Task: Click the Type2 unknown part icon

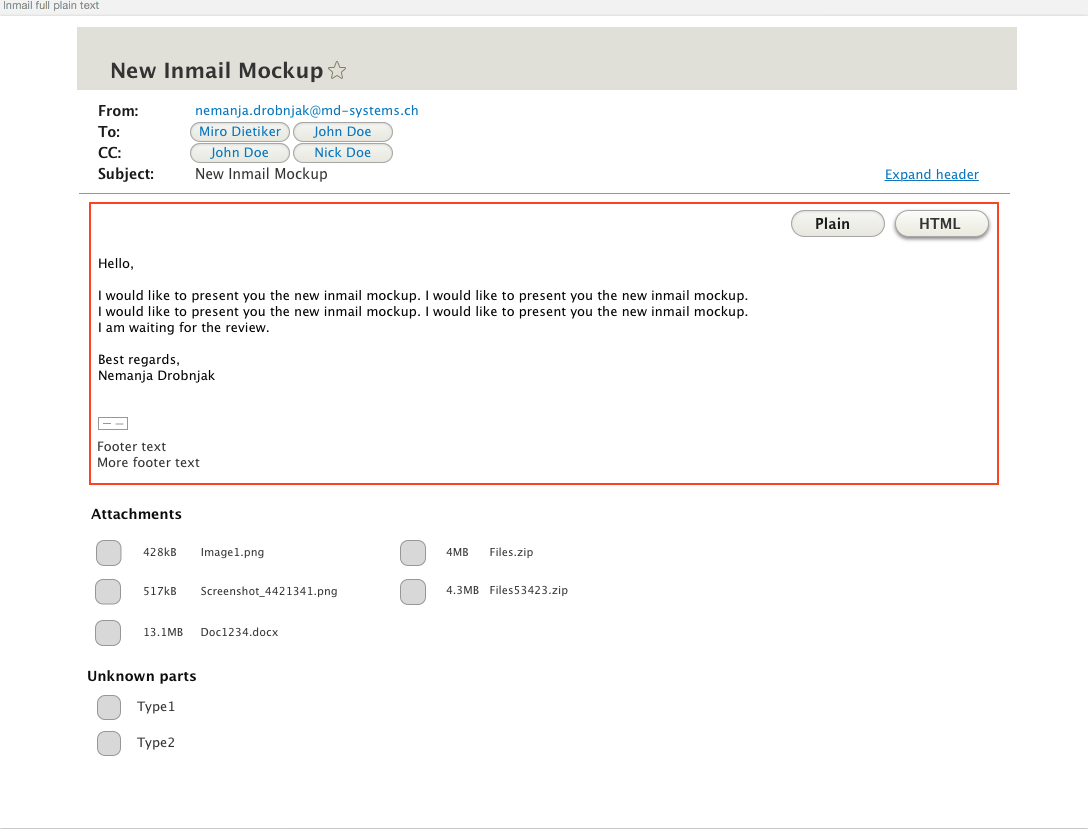Action: click(x=109, y=743)
